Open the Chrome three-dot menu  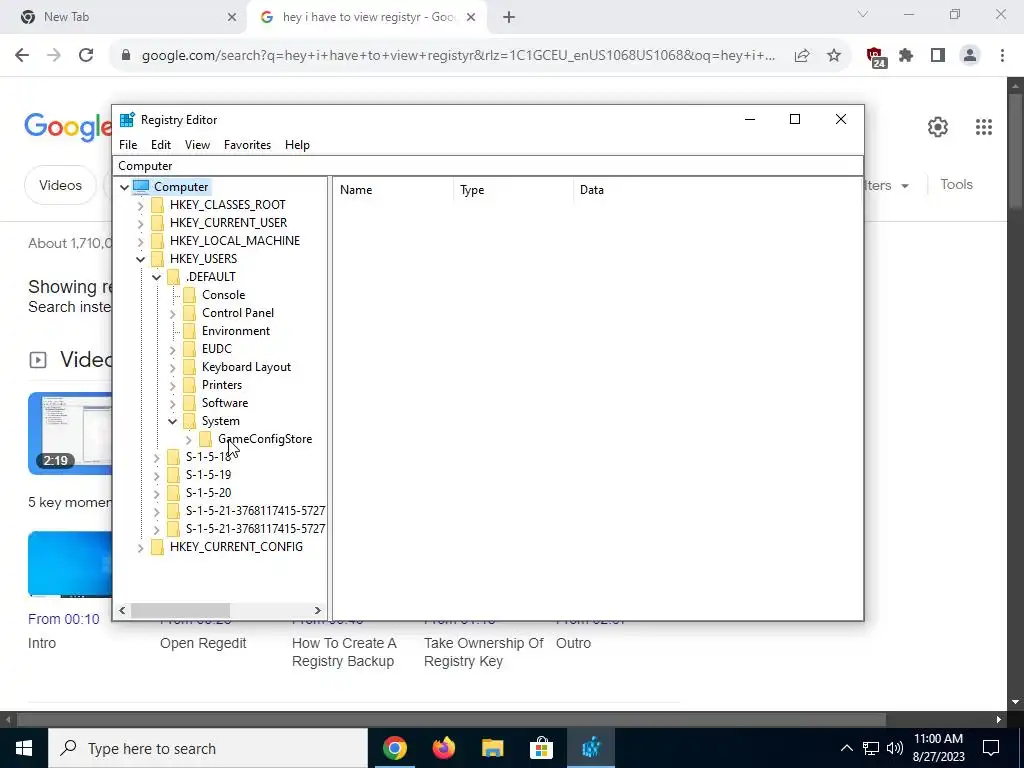pyautogui.click(x=1002, y=56)
